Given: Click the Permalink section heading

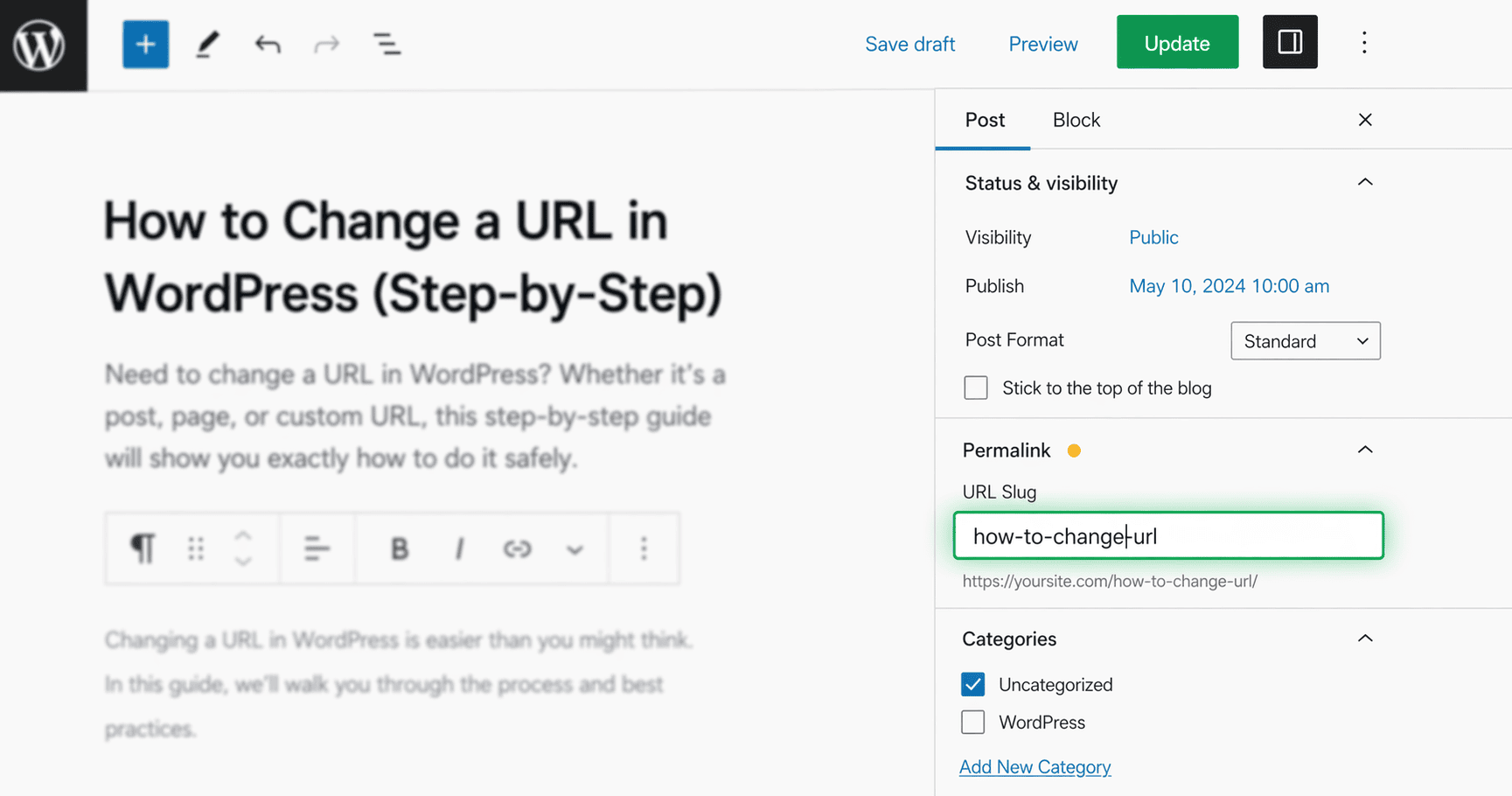Looking at the screenshot, I should coord(1006,450).
